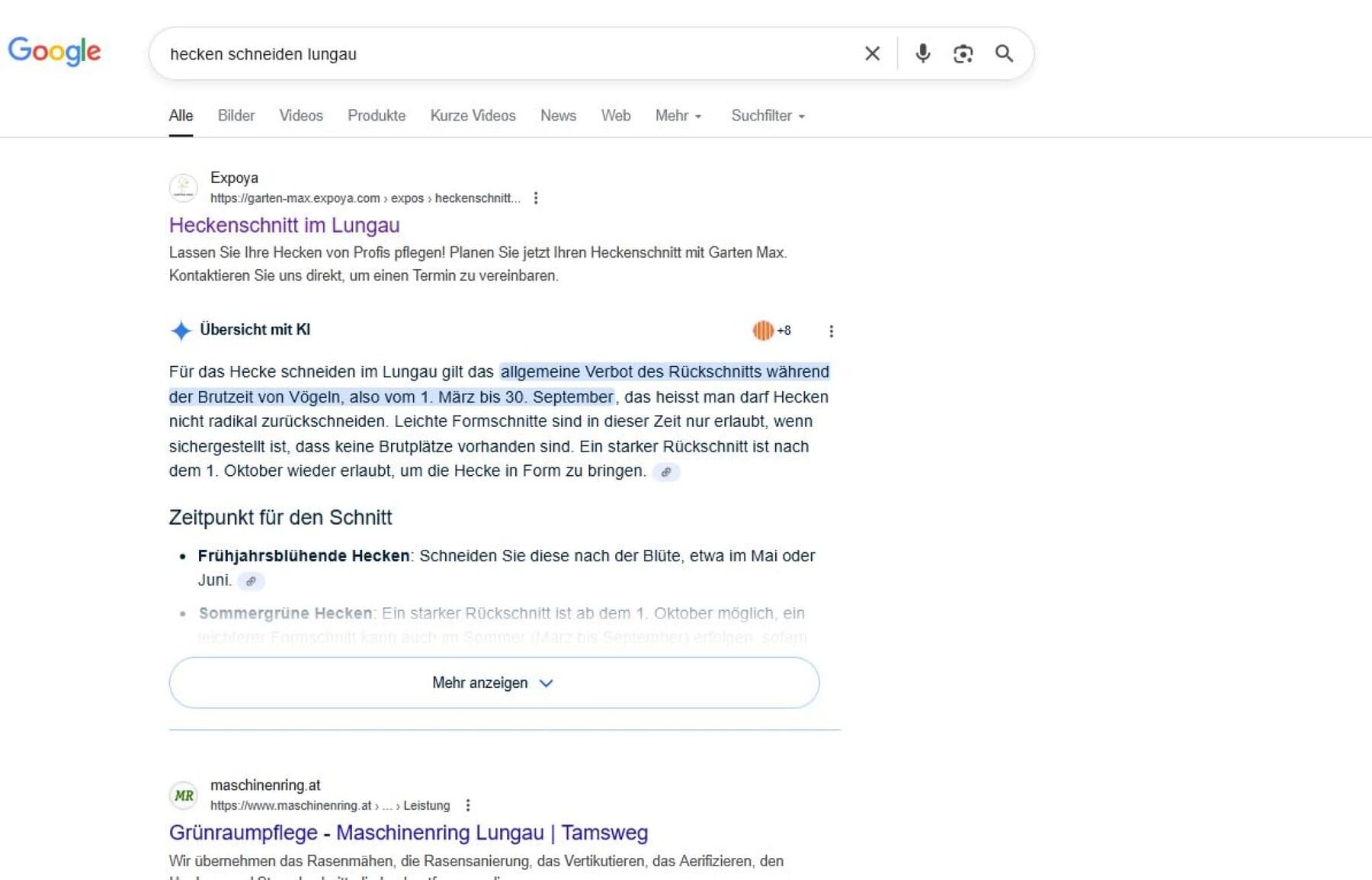
Task: Switch to the Kurze Videos tab
Action: [473, 116]
